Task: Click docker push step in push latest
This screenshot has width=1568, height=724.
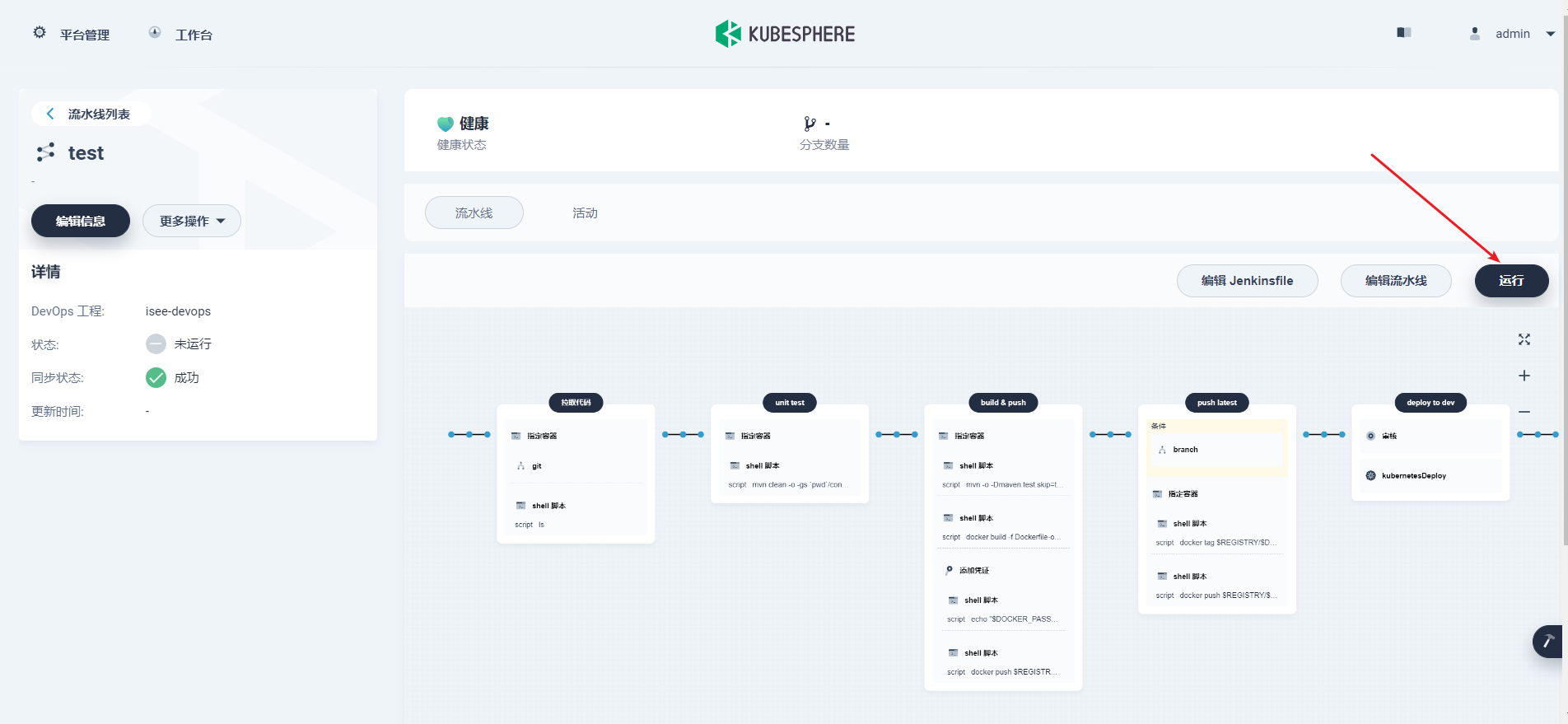Action: pos(1217,586)
